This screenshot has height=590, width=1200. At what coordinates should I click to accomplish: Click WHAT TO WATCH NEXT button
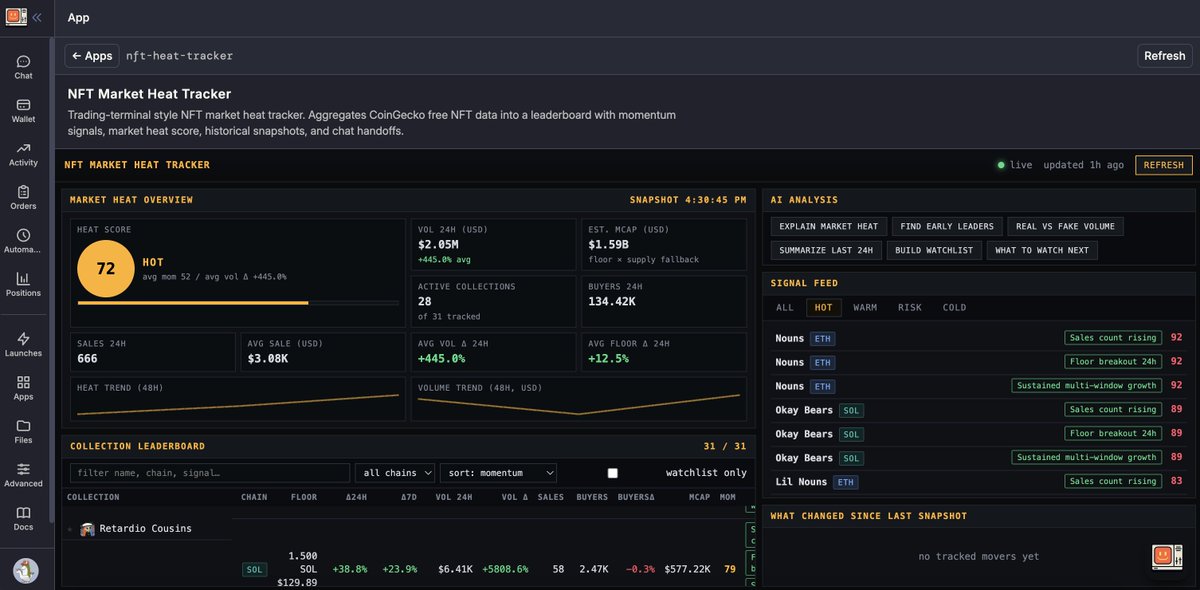tap(1042, 250)
